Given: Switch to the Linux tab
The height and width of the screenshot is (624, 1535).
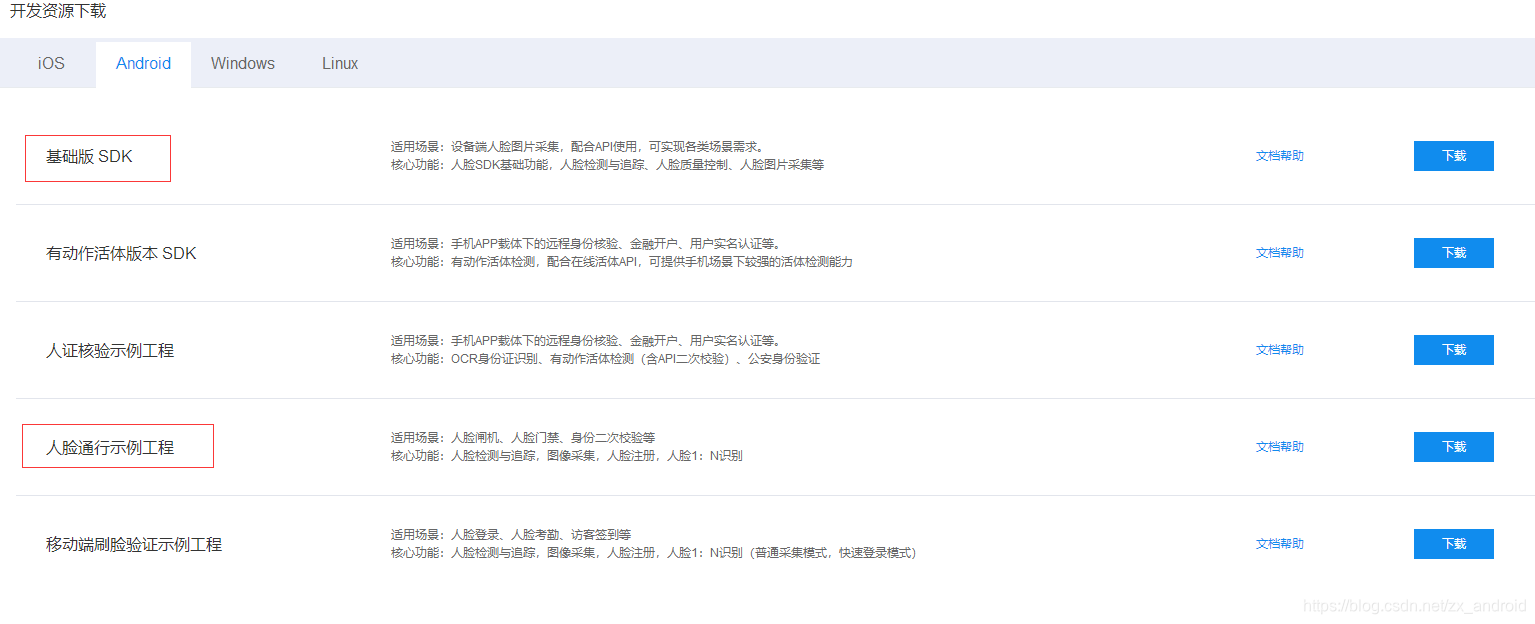Looking at the screenshot, I should tap(340, 63).
